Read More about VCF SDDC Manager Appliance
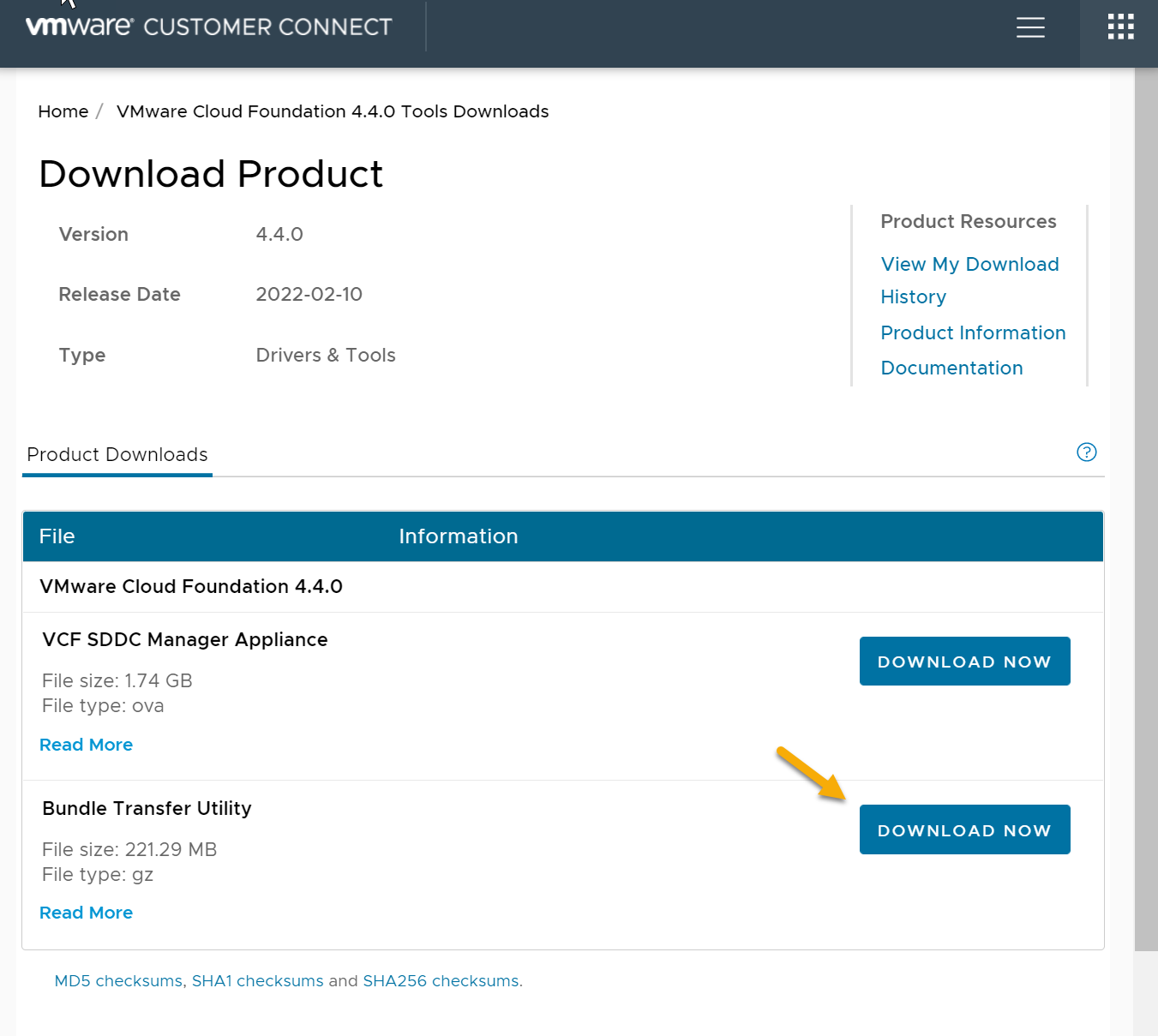 coord(87,745)
